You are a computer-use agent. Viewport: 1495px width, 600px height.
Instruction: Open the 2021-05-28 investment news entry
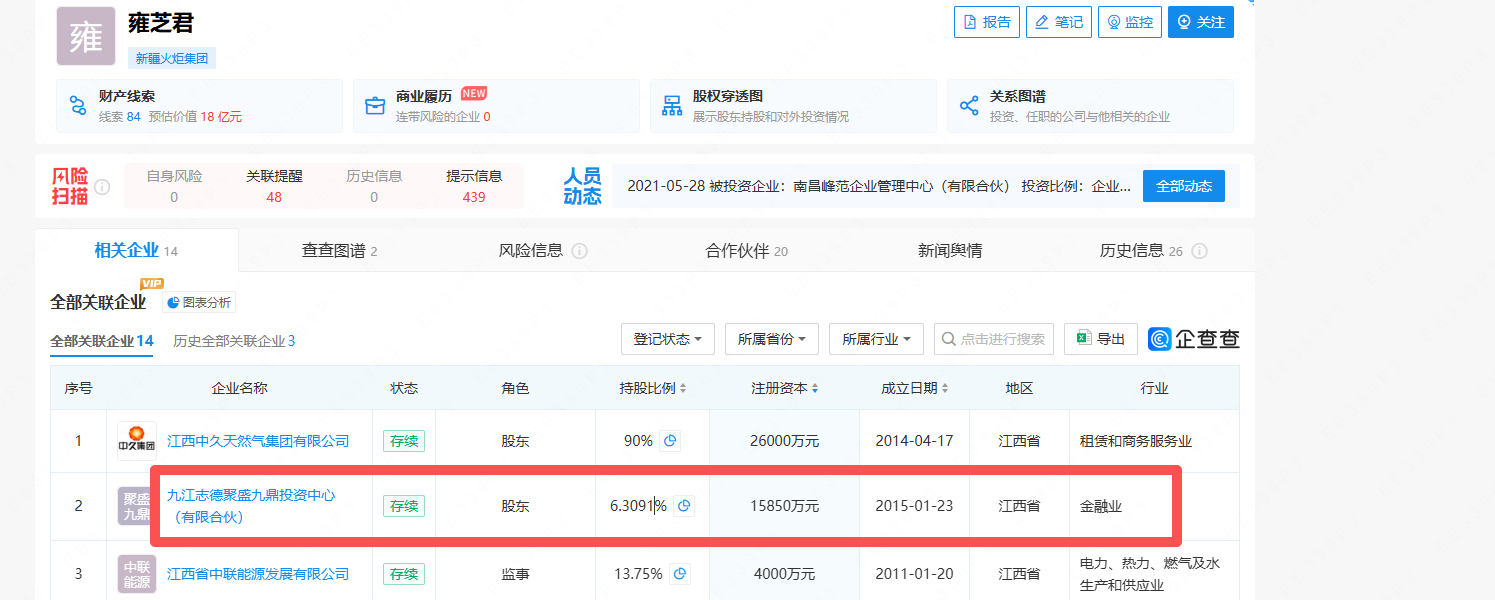coord(879,186)
